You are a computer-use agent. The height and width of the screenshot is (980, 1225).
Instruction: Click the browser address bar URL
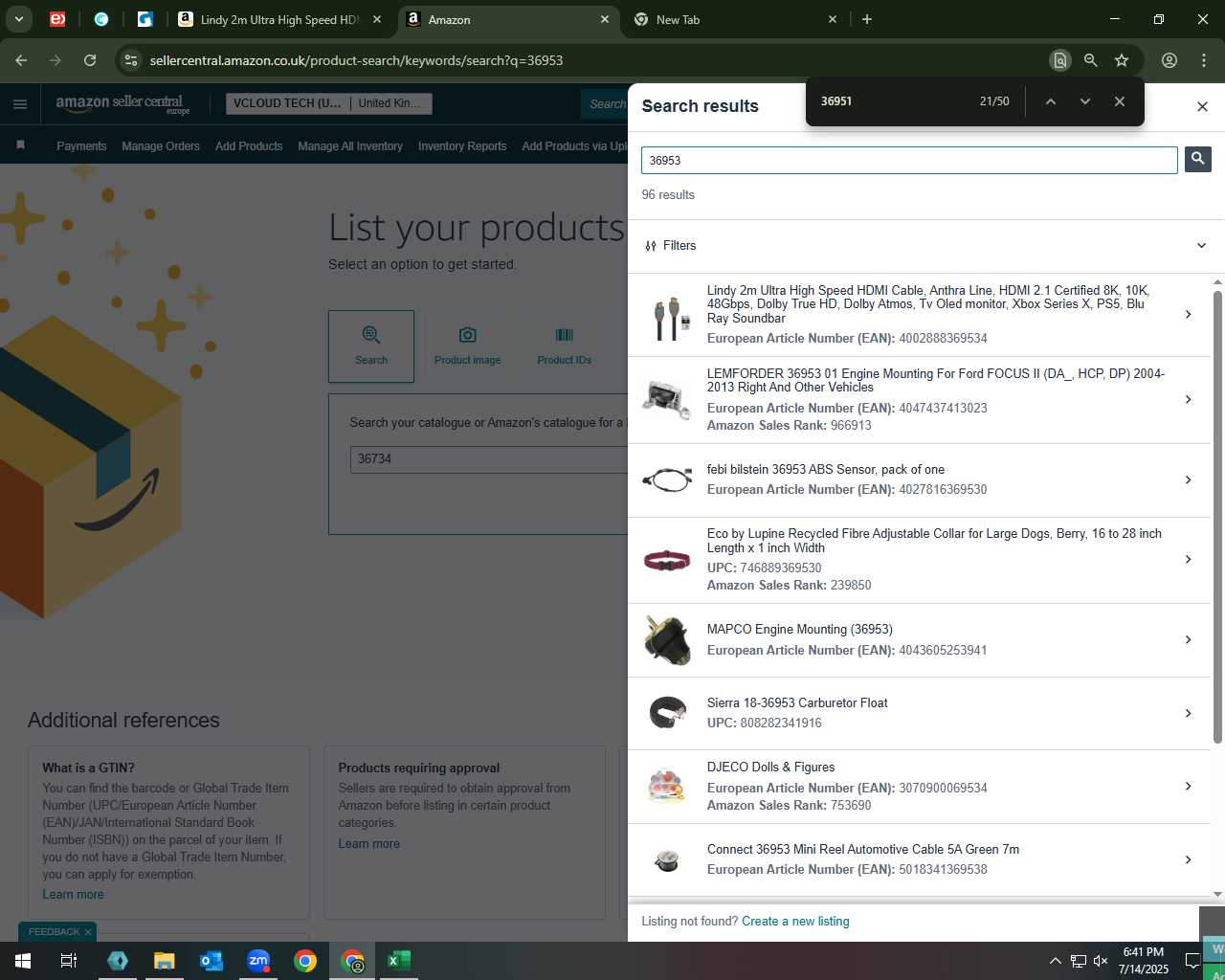click(x=356, y=60)
